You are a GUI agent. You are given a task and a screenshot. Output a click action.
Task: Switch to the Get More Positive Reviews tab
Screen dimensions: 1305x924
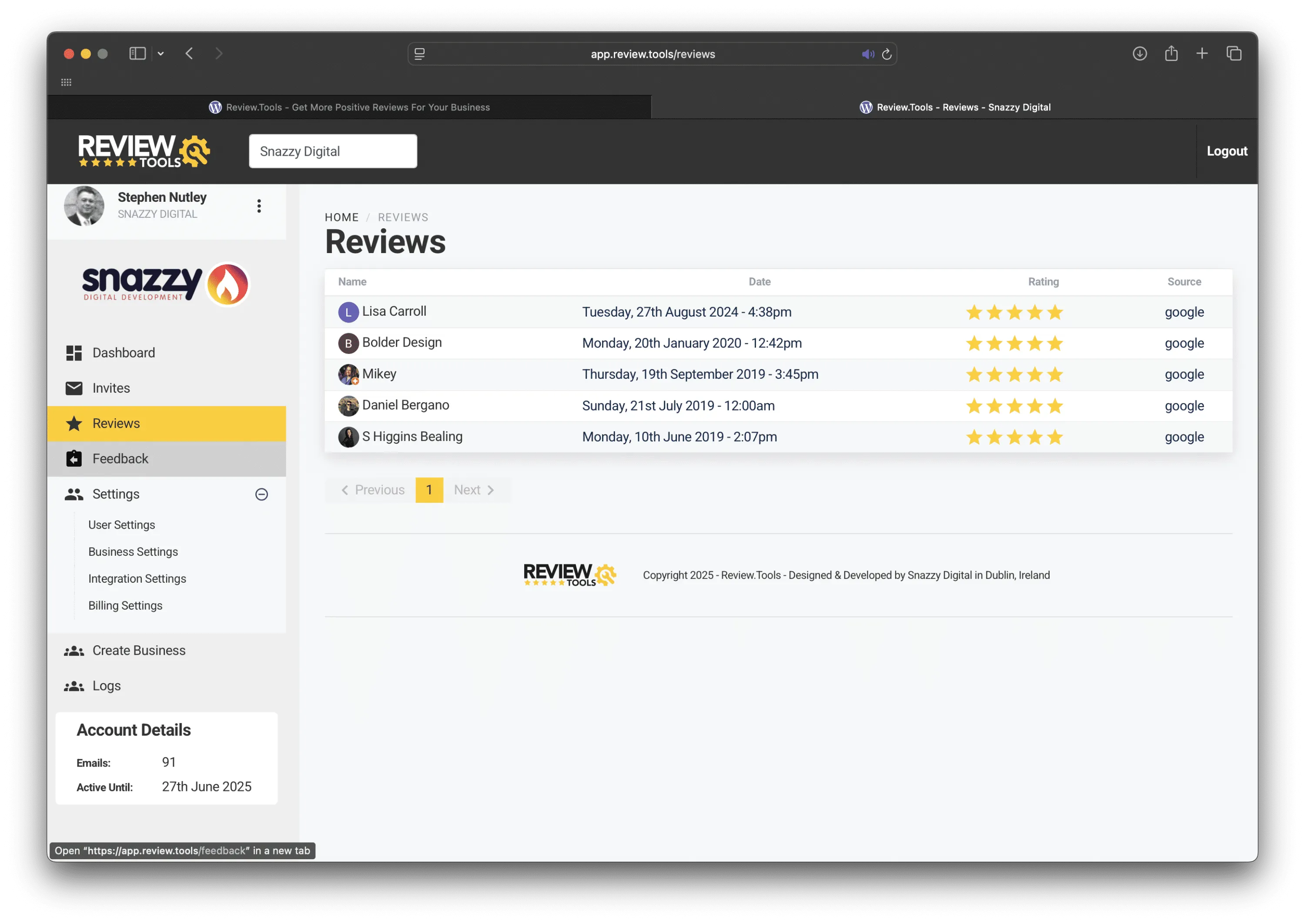coord(349,107)
